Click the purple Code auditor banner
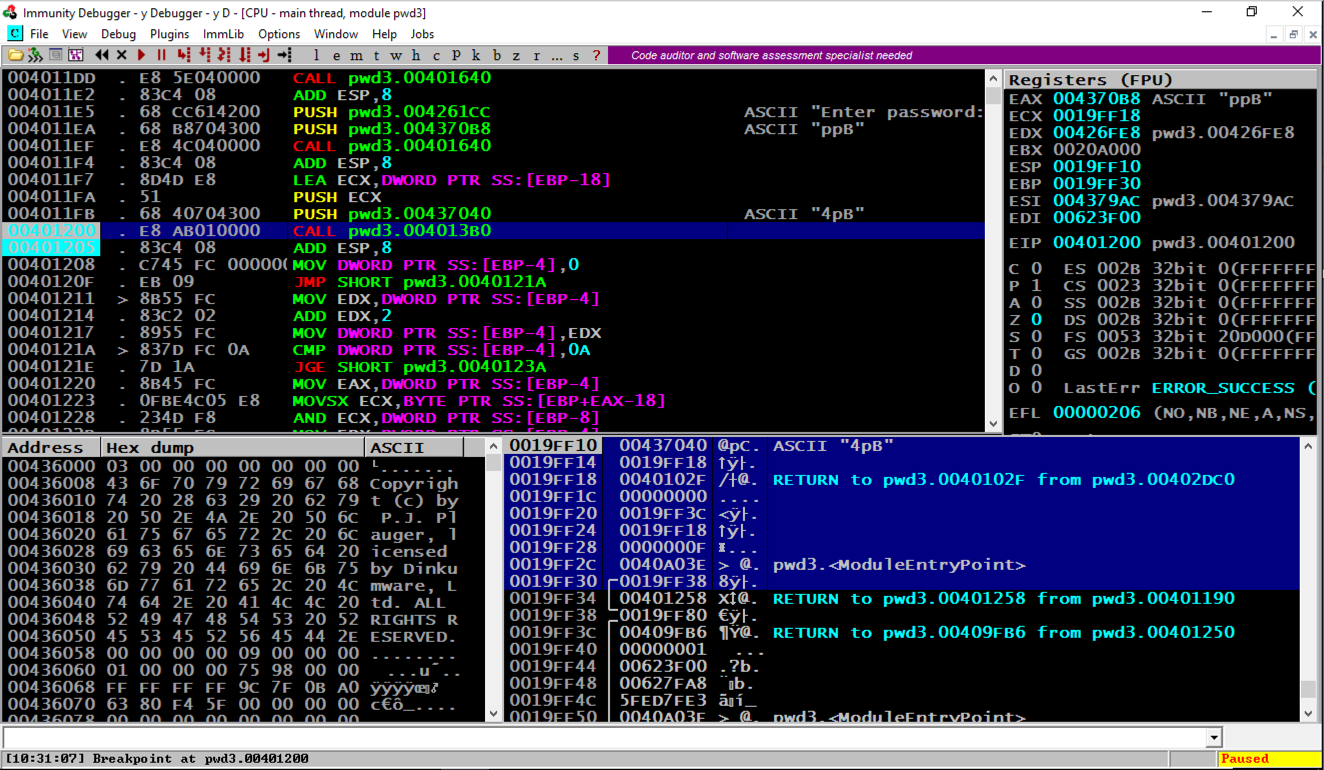Image resolution: width=1324 pixels, height=770 pixels. (964, 55)
